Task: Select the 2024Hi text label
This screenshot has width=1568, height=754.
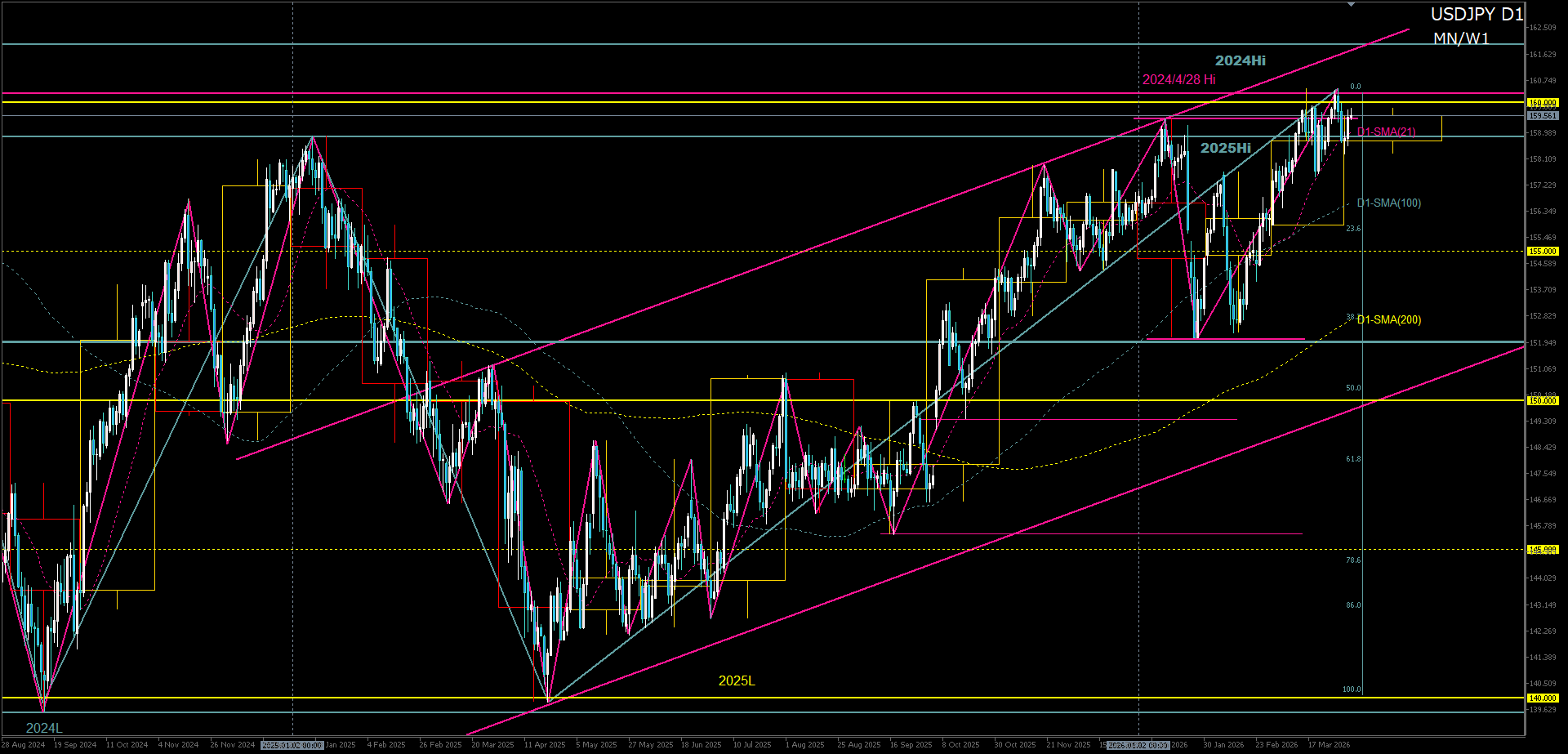Action: [x=1240, y=60]
